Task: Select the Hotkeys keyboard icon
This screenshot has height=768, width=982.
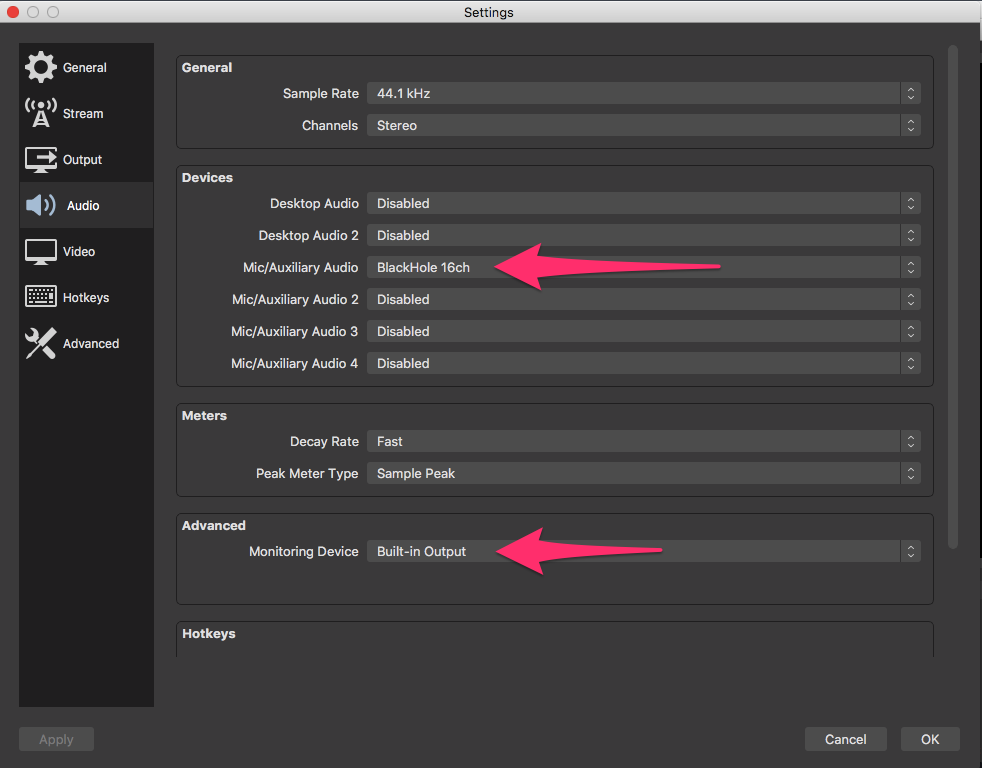Action: point(41,297)
